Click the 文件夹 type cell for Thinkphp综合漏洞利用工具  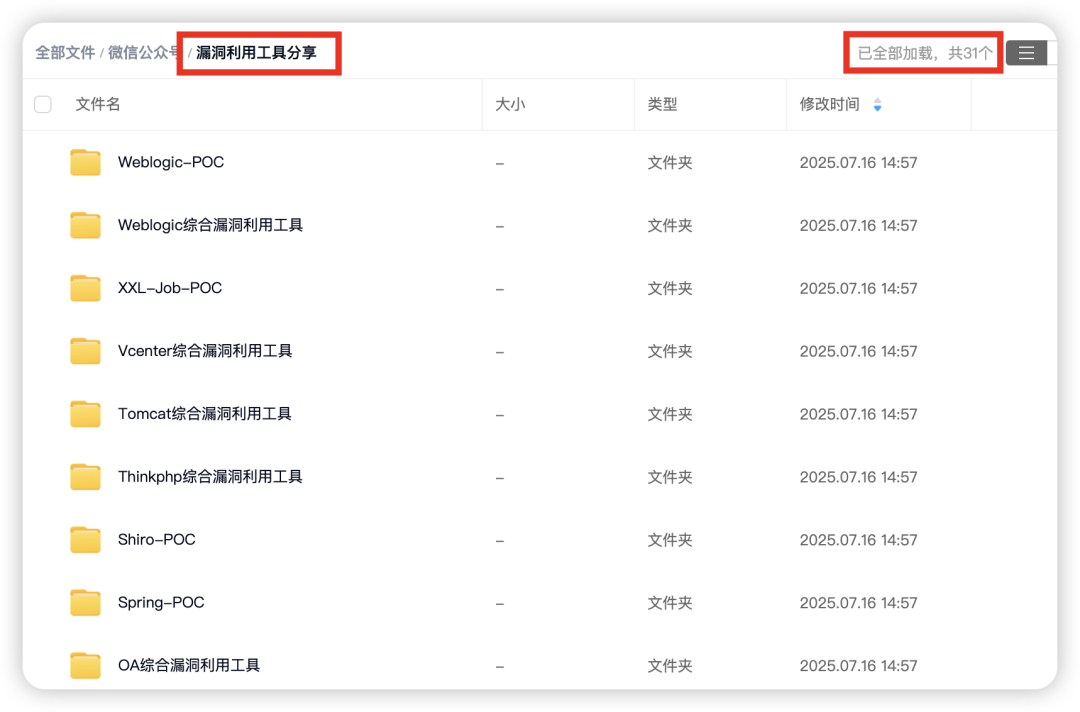coord(670,477)
